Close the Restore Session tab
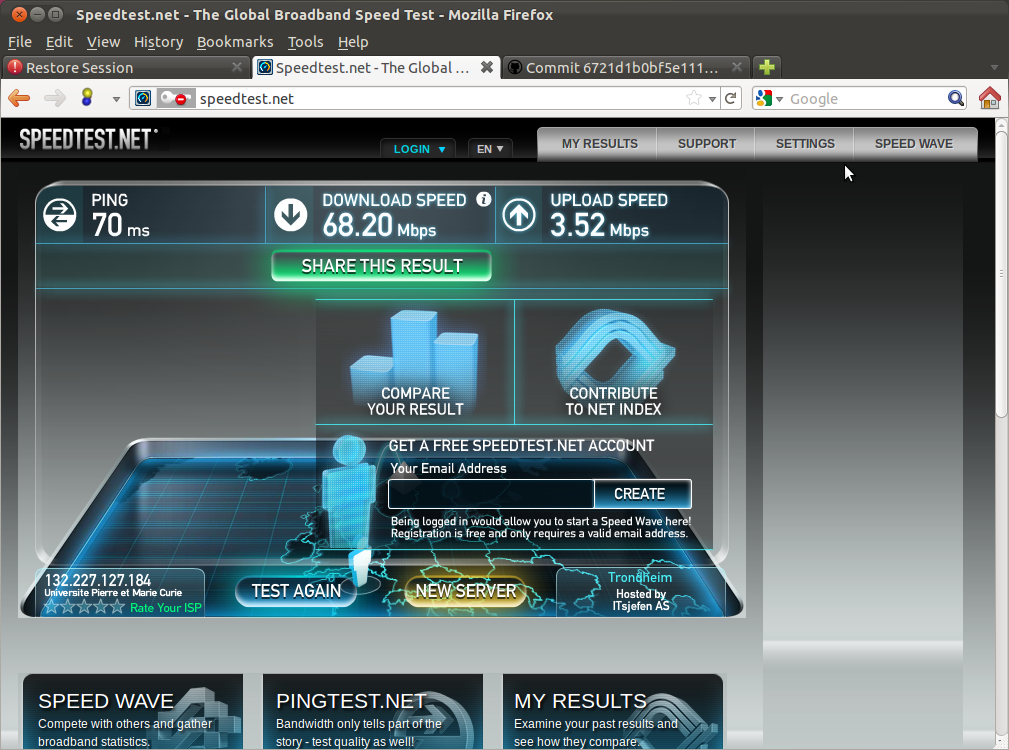Screen dimensions: 1009x750 point(237,67)
